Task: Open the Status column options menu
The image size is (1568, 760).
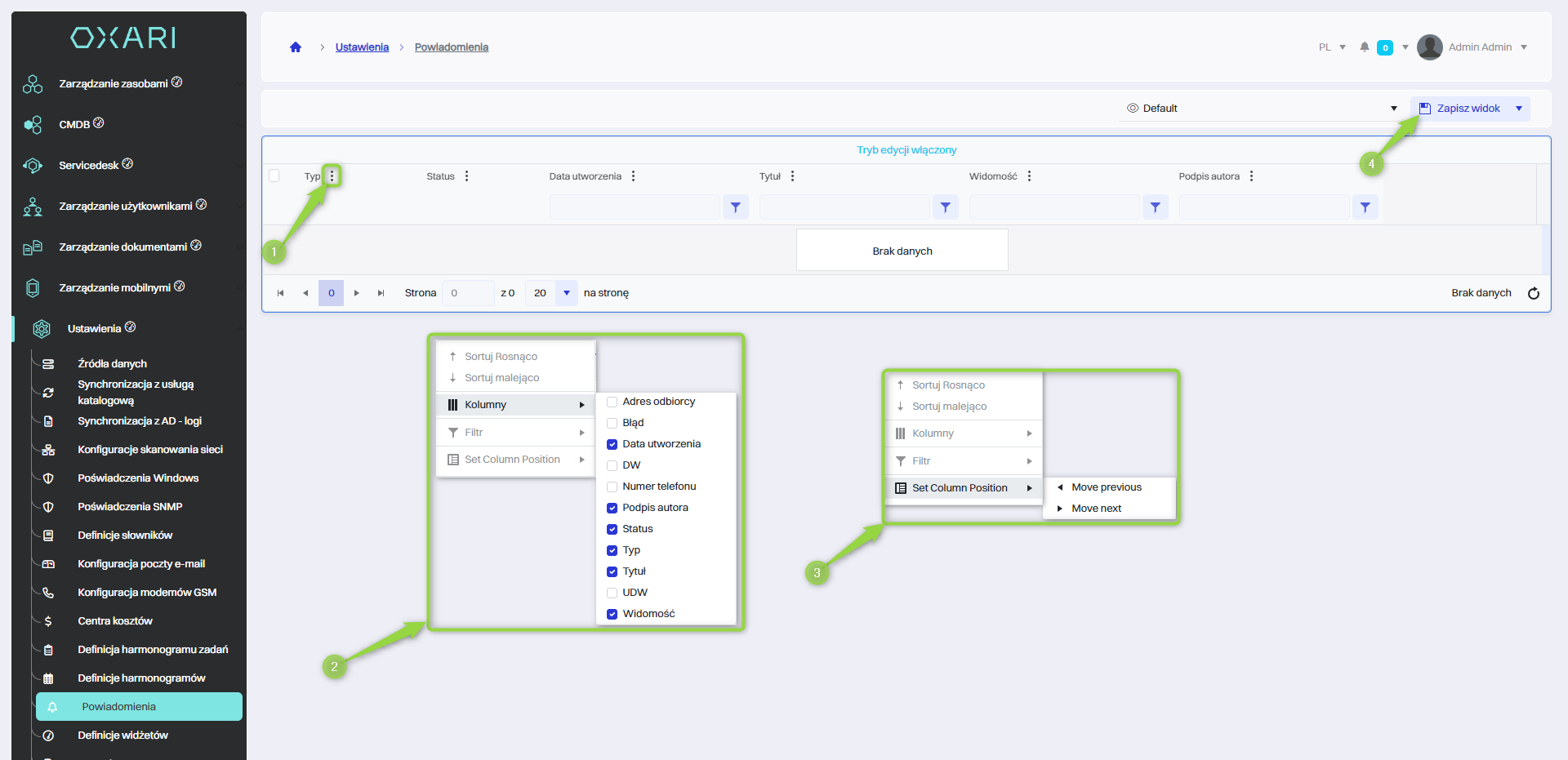Action: click(x=466, y=176)
